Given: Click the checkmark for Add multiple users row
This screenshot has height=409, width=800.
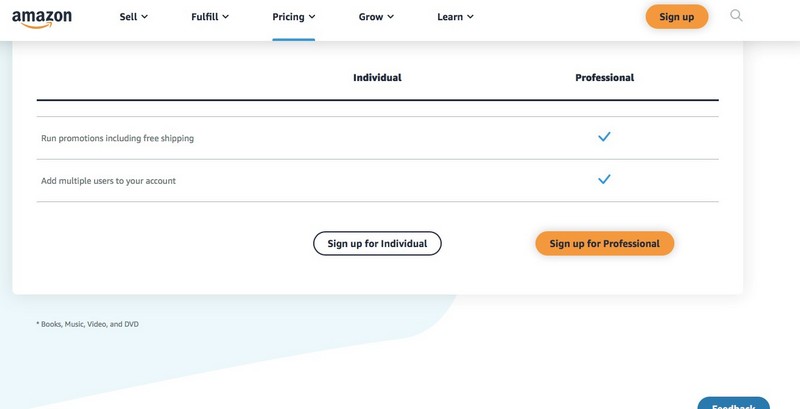Looking at the screenshot, I should (x=604, y=179).
